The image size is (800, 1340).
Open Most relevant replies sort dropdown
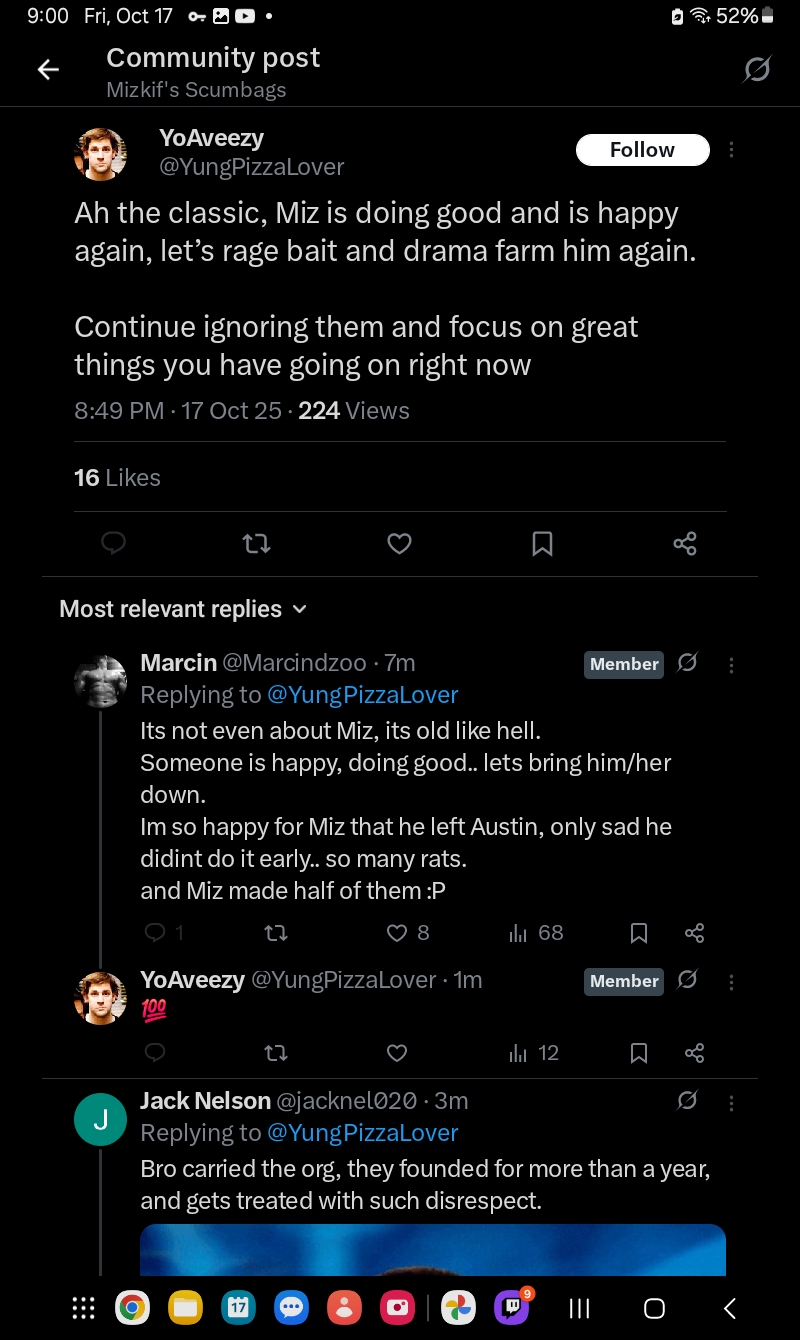pos(183,609)
